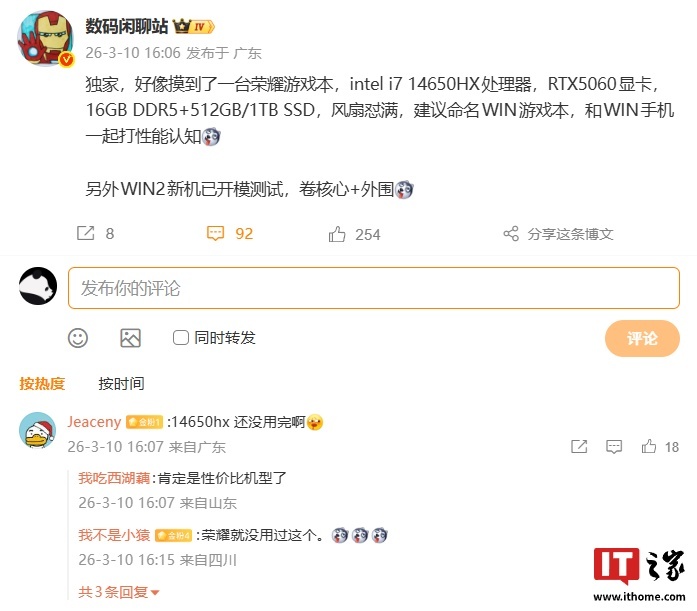Viewport: 697px width, 611px height.
Task: Sort comments by 按时间
Action: (121, 383)
